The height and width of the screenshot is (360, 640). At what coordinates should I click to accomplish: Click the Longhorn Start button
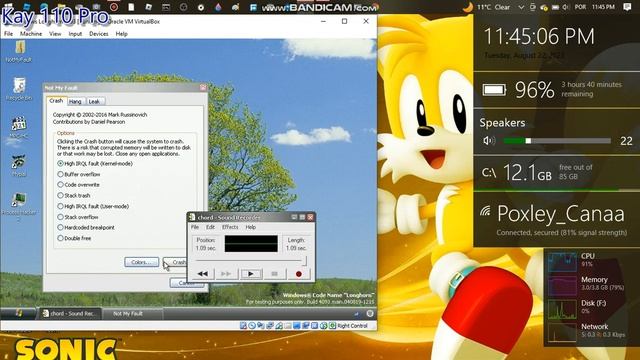click(x=18, y=313)
